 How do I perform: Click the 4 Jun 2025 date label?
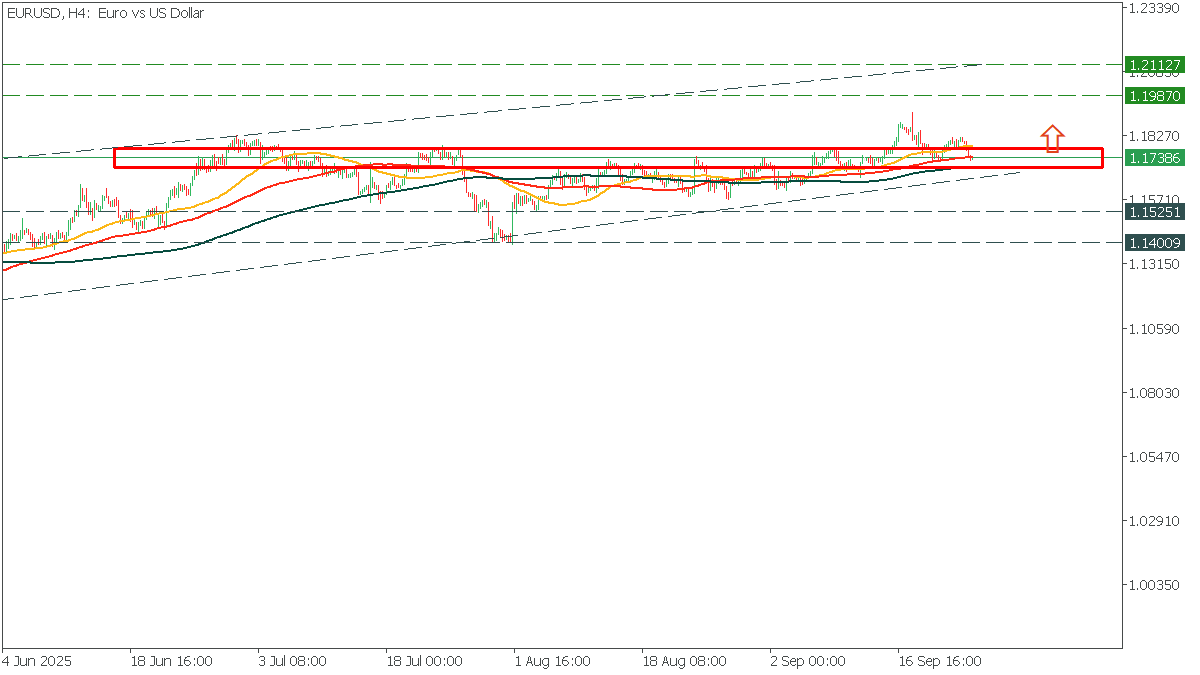[x=38, y=661]
